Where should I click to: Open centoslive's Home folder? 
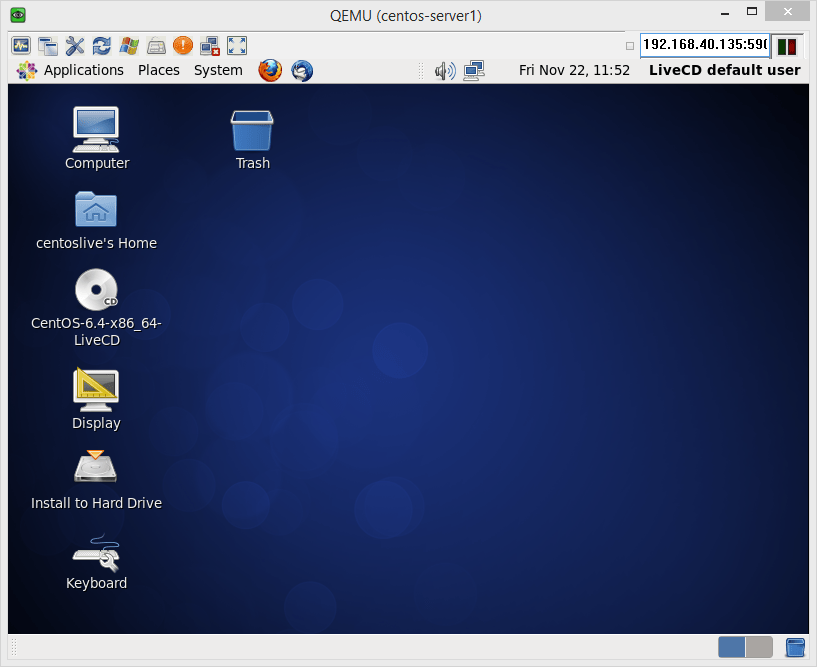pos(96,211)
